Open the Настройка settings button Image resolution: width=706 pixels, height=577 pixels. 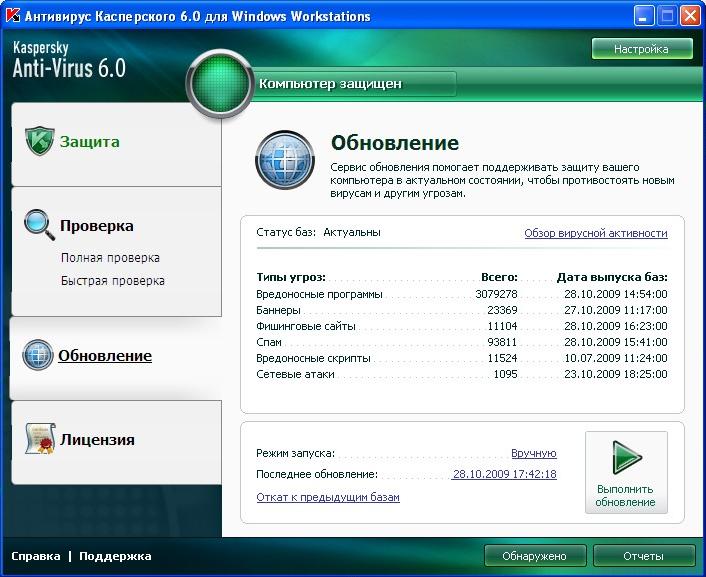click(642, 49)
